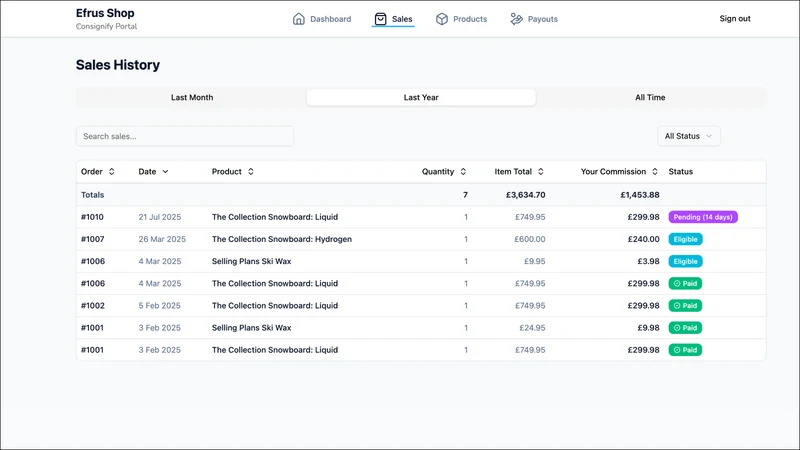Click commission value £3.98
800x450 pixels.
tap(648, 261)
